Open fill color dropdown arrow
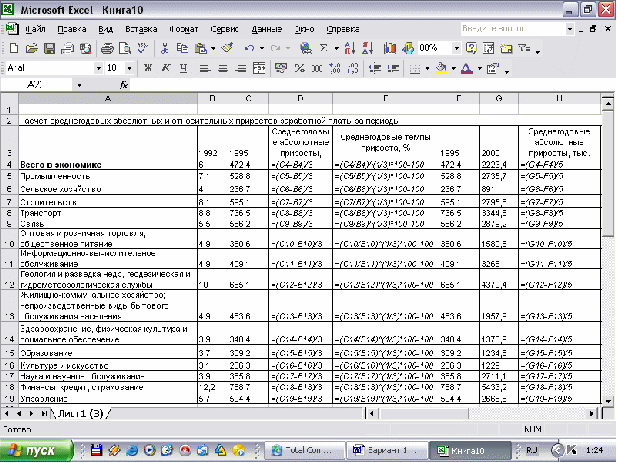The width and height of the screenshot is (617, 463). pyautogui.click(x=454, y=69)
